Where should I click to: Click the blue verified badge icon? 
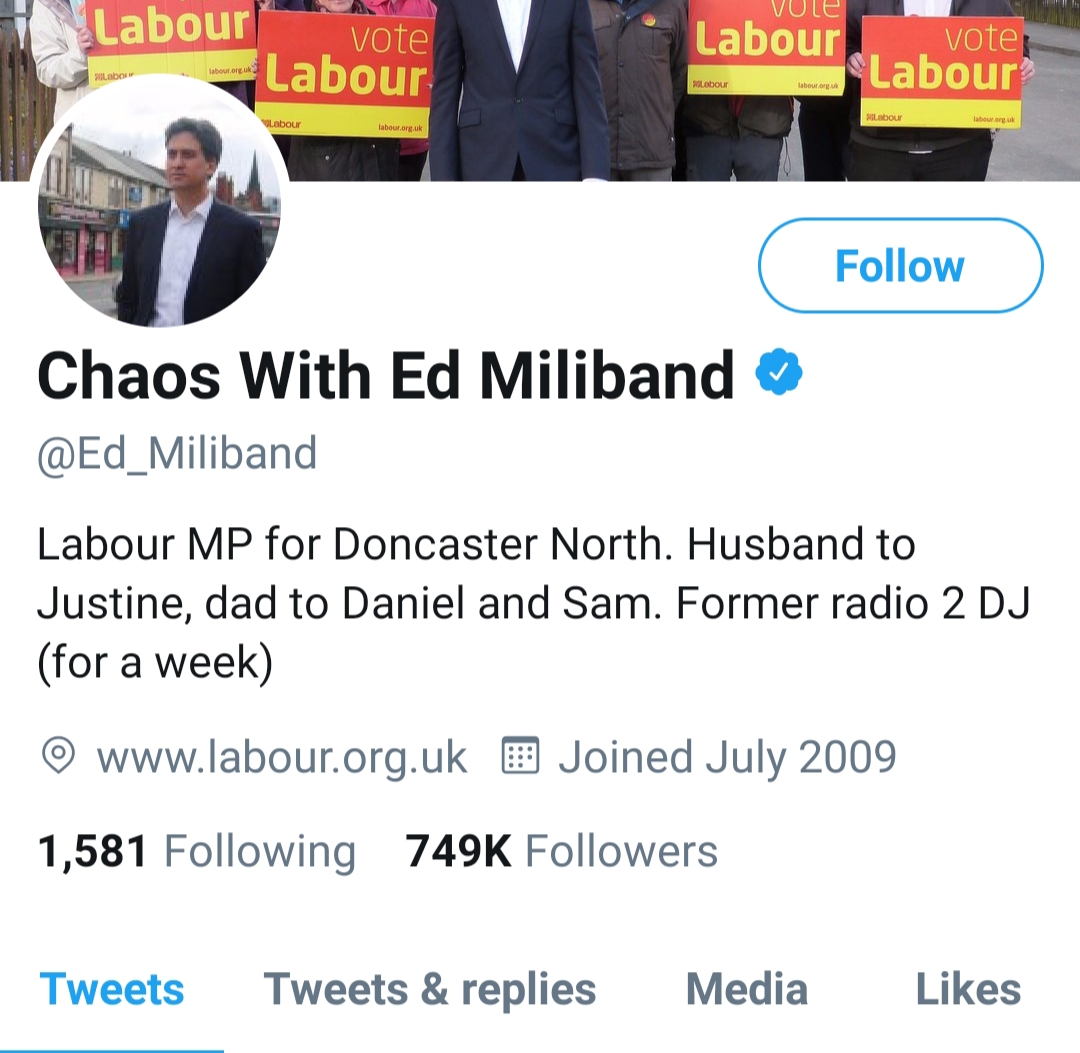tap(778, 374)
